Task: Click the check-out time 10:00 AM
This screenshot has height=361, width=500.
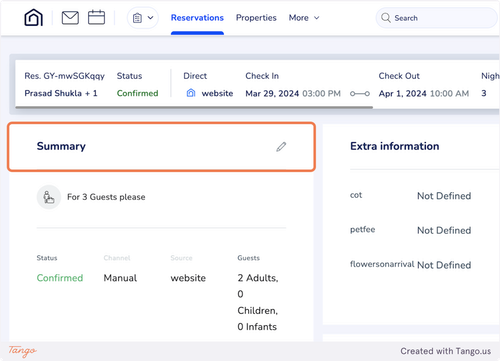Action: [x=449, y=93]
